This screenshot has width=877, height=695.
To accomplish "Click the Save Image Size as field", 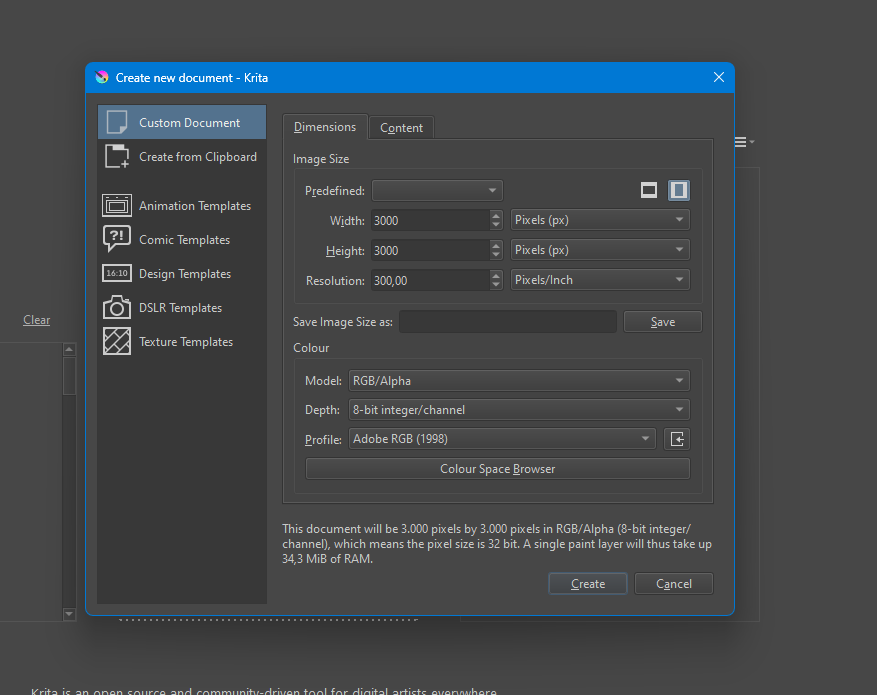I will pos(507,322).
